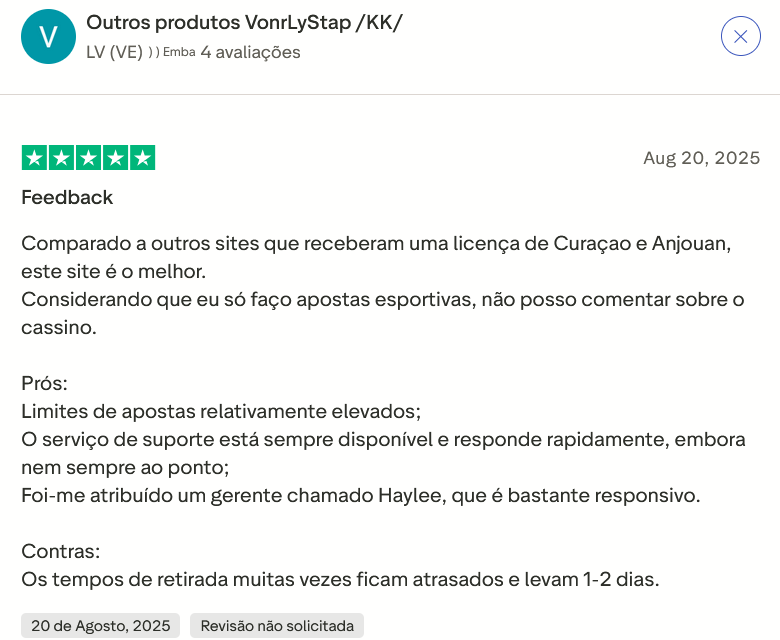
Task: Click the line about gerente chamado Haylee
Action: [x=360, y=495]
